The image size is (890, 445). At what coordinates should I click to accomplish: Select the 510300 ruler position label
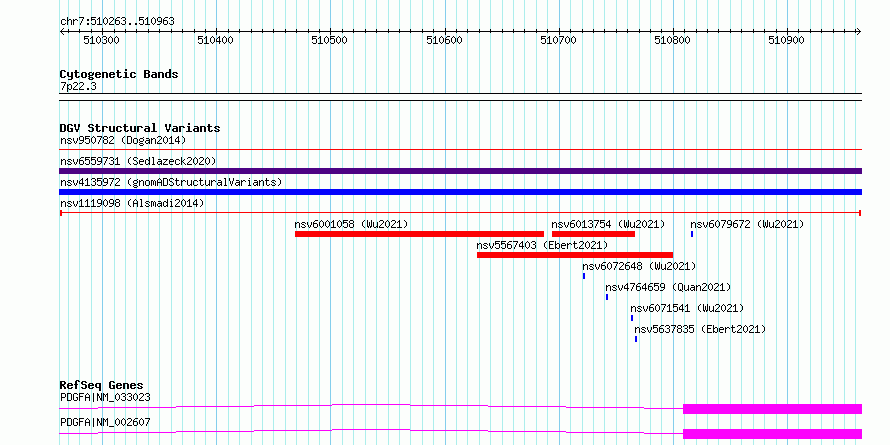click(x=101, y=40)
